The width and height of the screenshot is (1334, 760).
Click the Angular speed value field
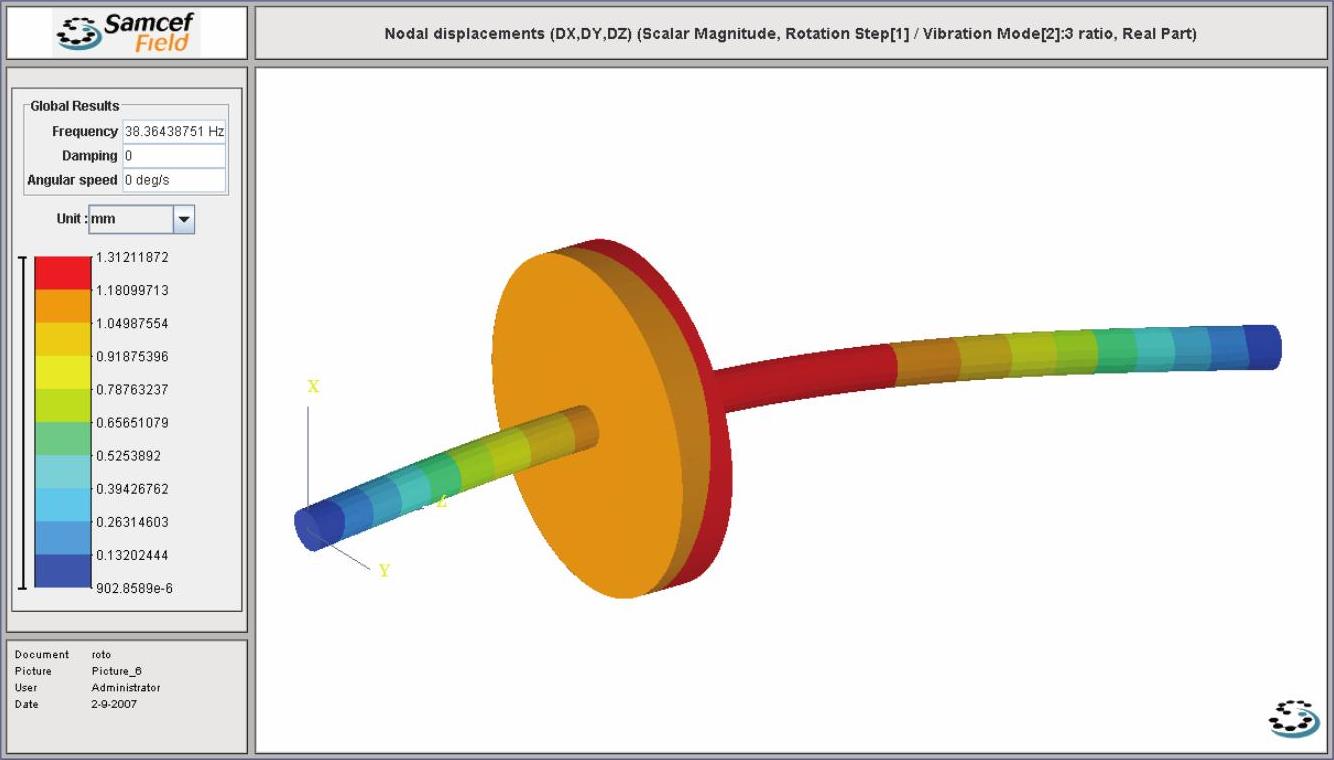click(174, 180)
